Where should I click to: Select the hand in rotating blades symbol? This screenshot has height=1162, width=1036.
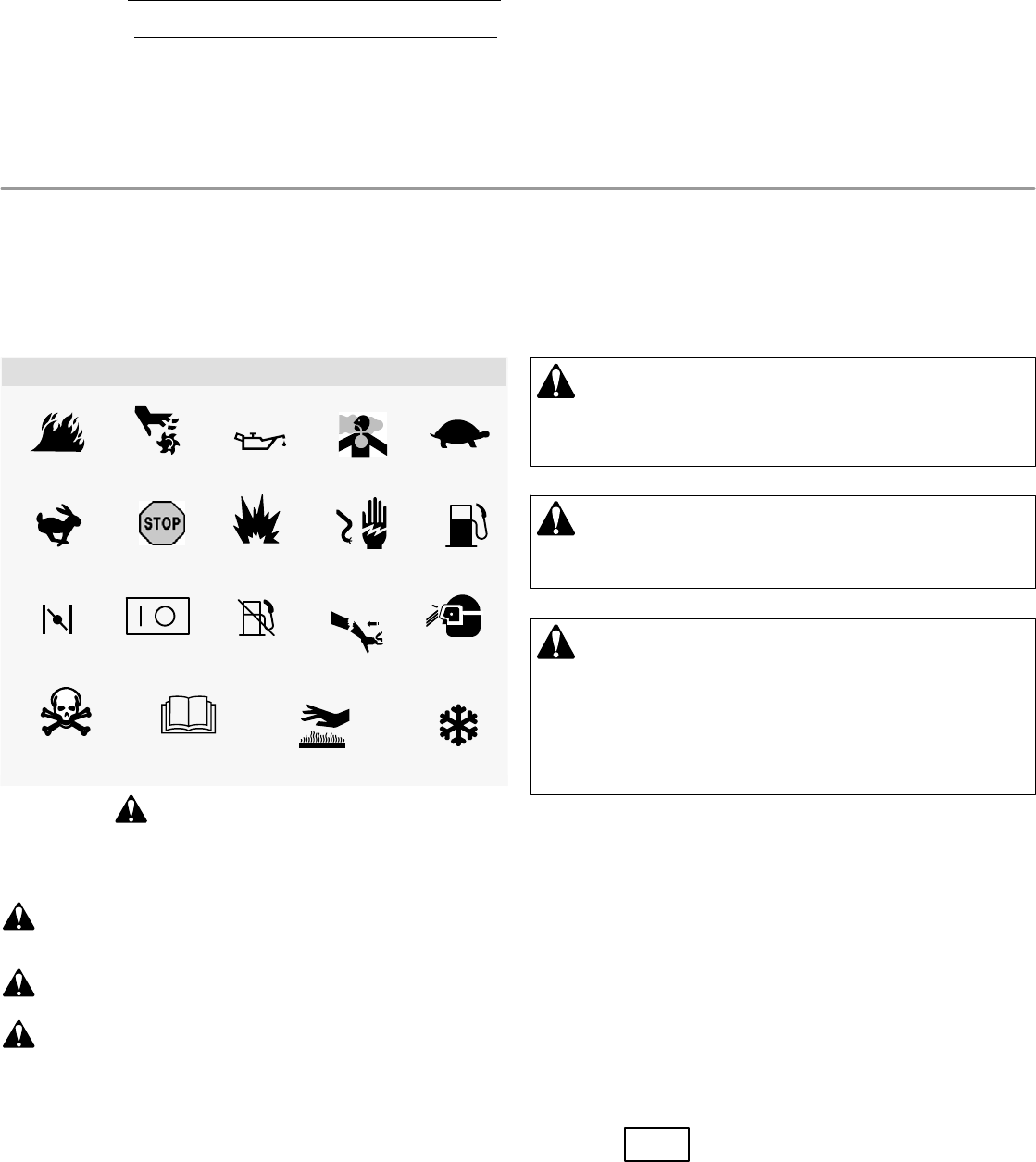click(x=156, y=431)
